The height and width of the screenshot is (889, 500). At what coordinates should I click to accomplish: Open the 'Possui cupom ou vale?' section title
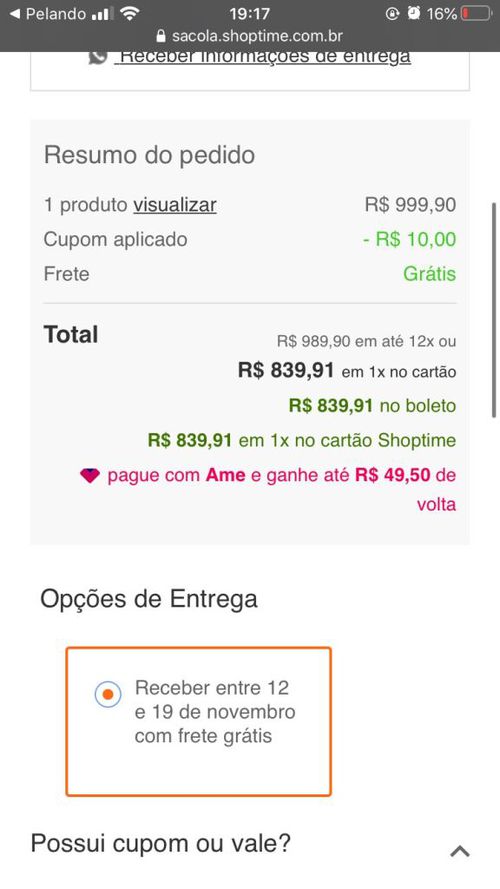point(160,843)
